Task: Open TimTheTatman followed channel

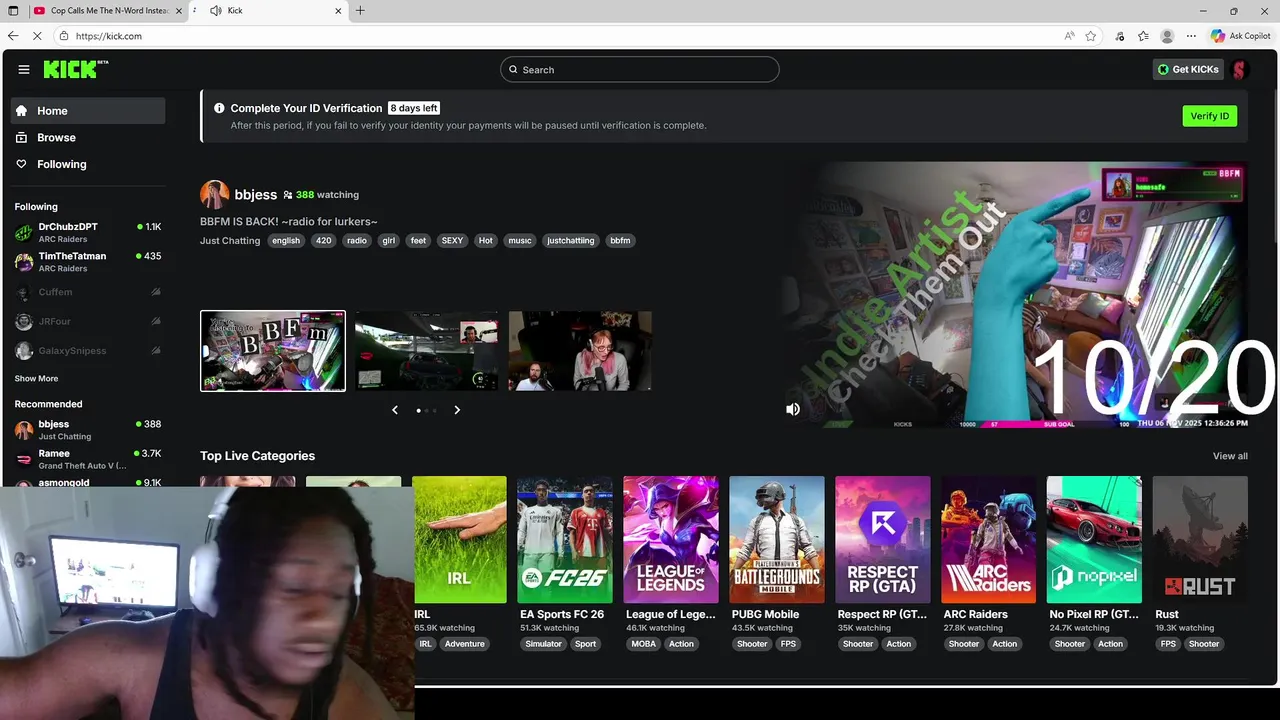Action: click(x=88, y=262)
